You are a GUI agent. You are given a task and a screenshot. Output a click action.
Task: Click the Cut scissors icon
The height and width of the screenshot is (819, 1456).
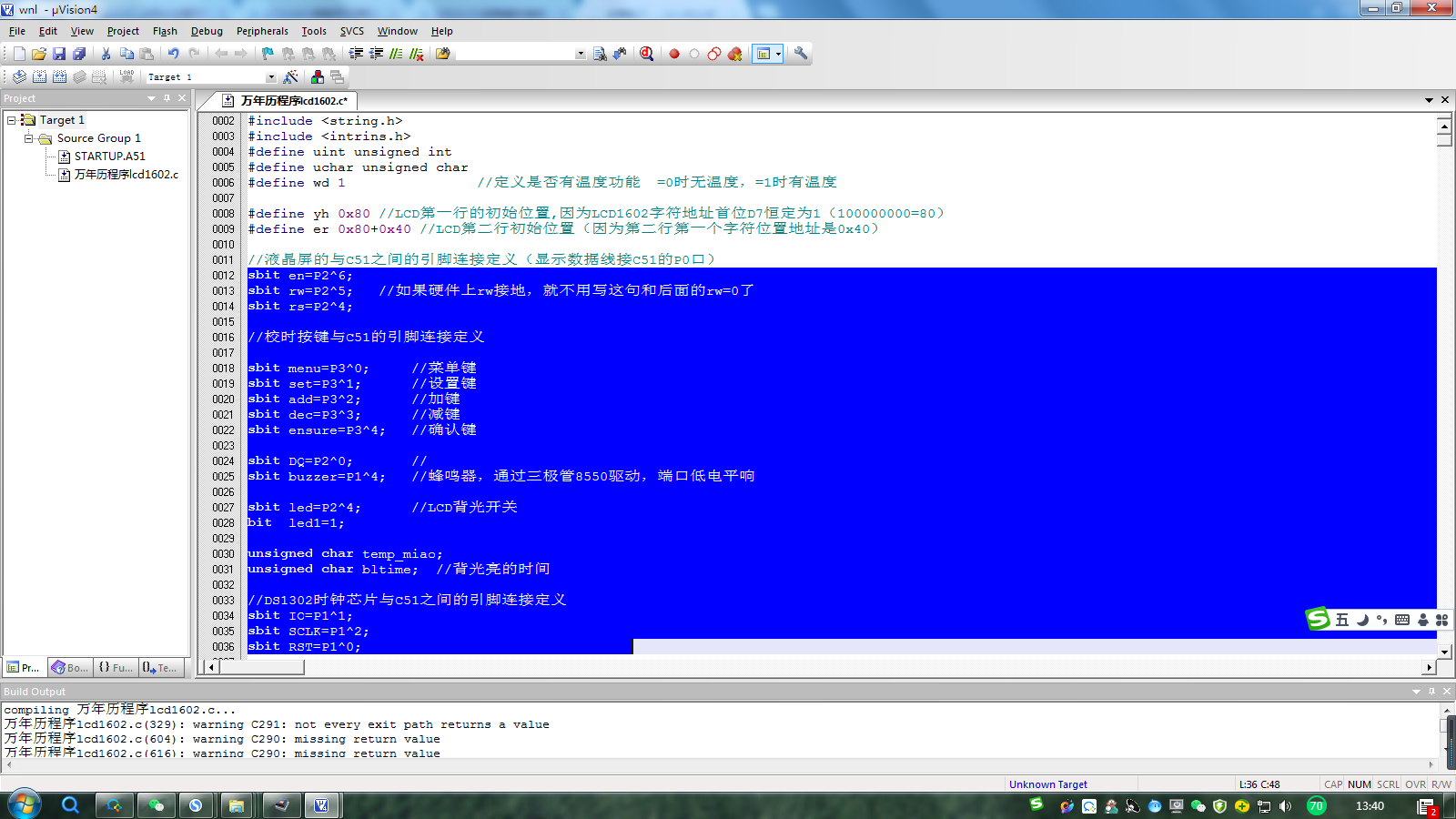tap(106, 54)
